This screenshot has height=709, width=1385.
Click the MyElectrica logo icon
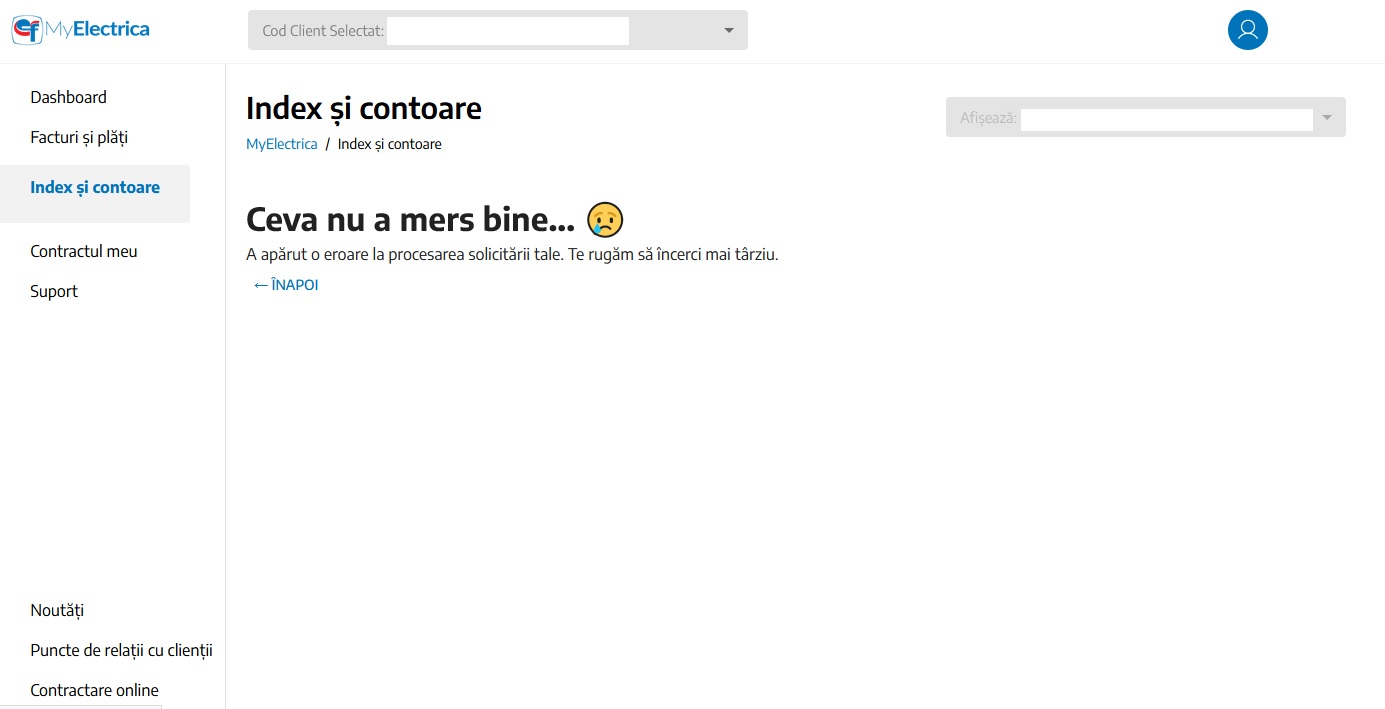tap(27, 30)
